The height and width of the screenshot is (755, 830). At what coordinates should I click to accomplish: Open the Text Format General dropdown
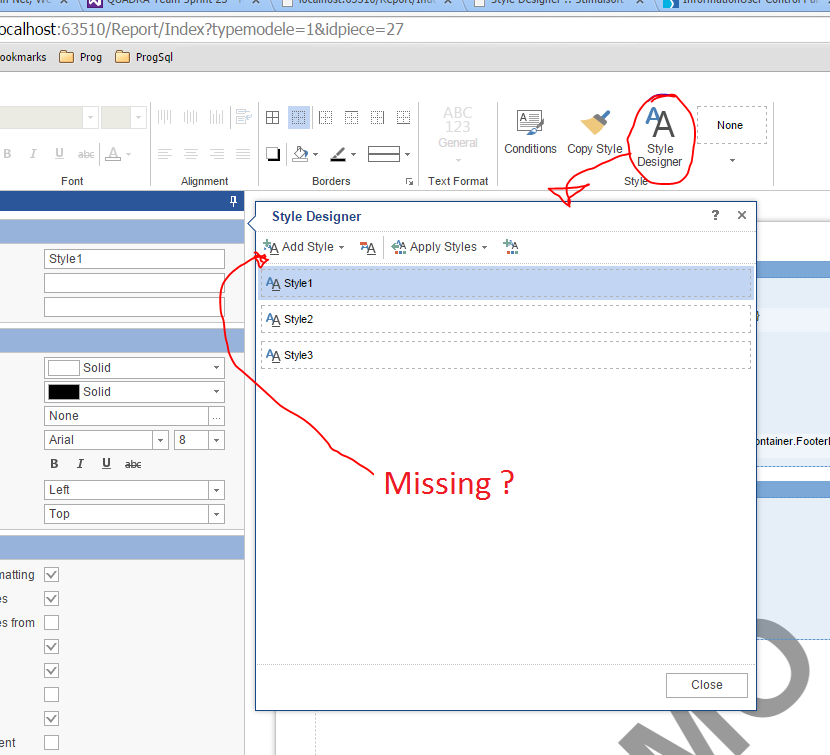pos(458,160)
